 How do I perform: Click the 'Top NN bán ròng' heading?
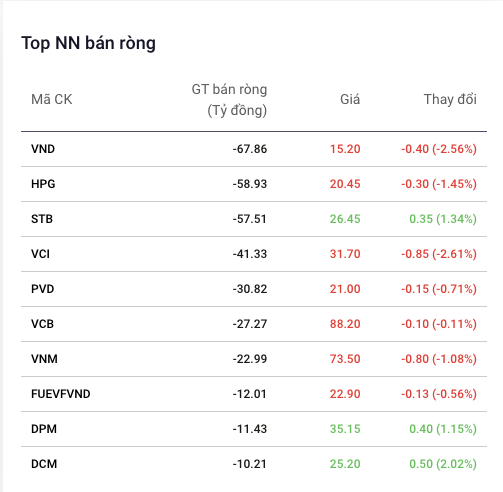[x=88, y=43]
